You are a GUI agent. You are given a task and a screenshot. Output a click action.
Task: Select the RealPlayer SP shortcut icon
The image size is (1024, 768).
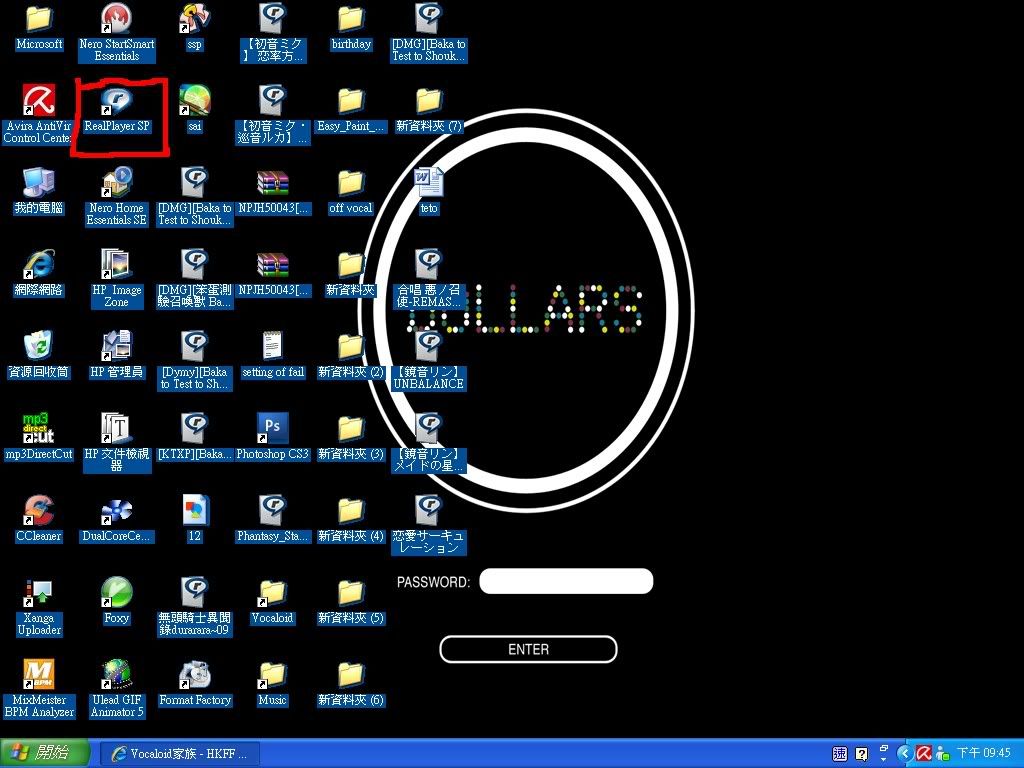pyautogui.click(x=117, y=109)
